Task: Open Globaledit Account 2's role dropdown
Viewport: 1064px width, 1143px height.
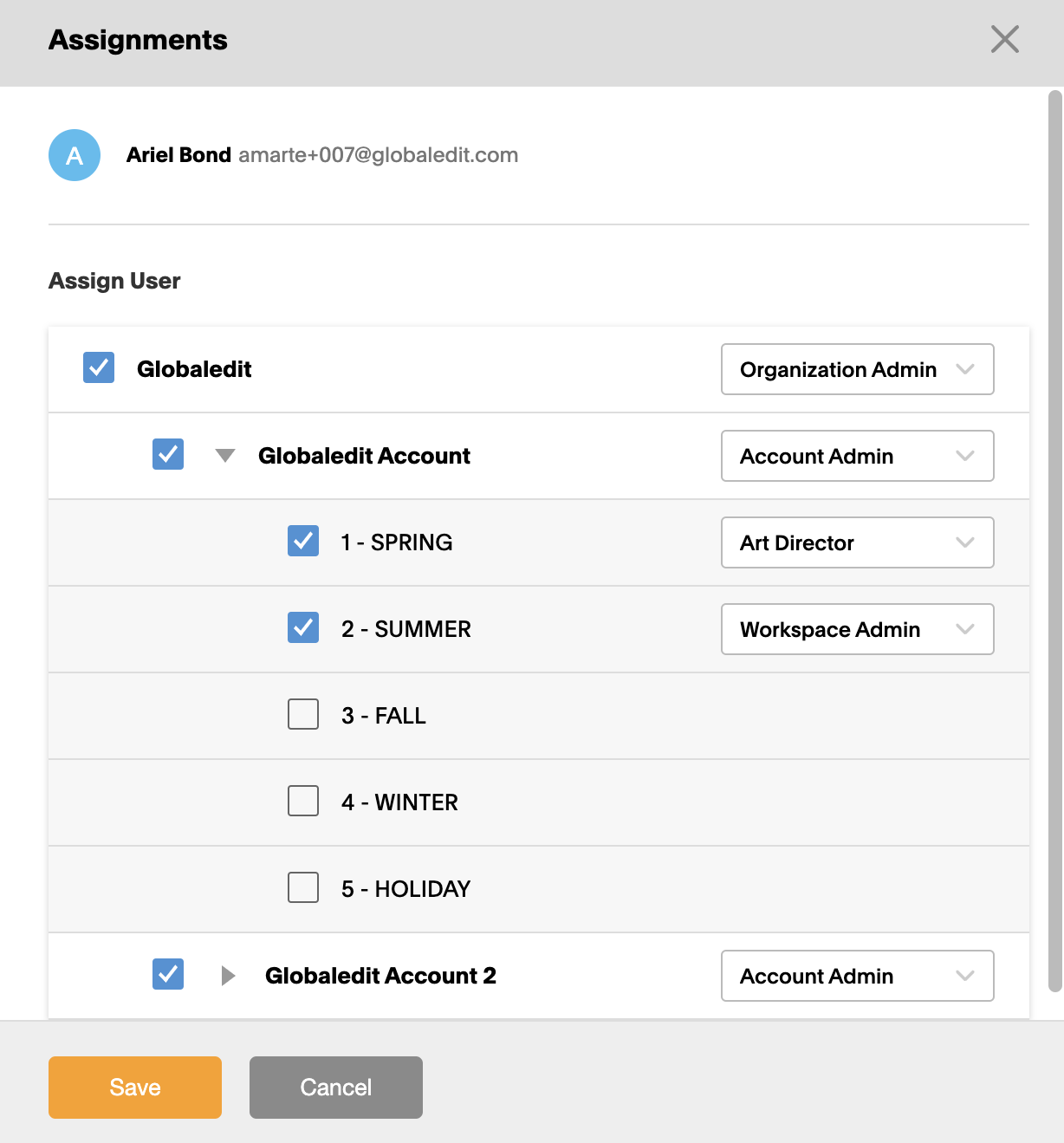Action: click(858, 976)
